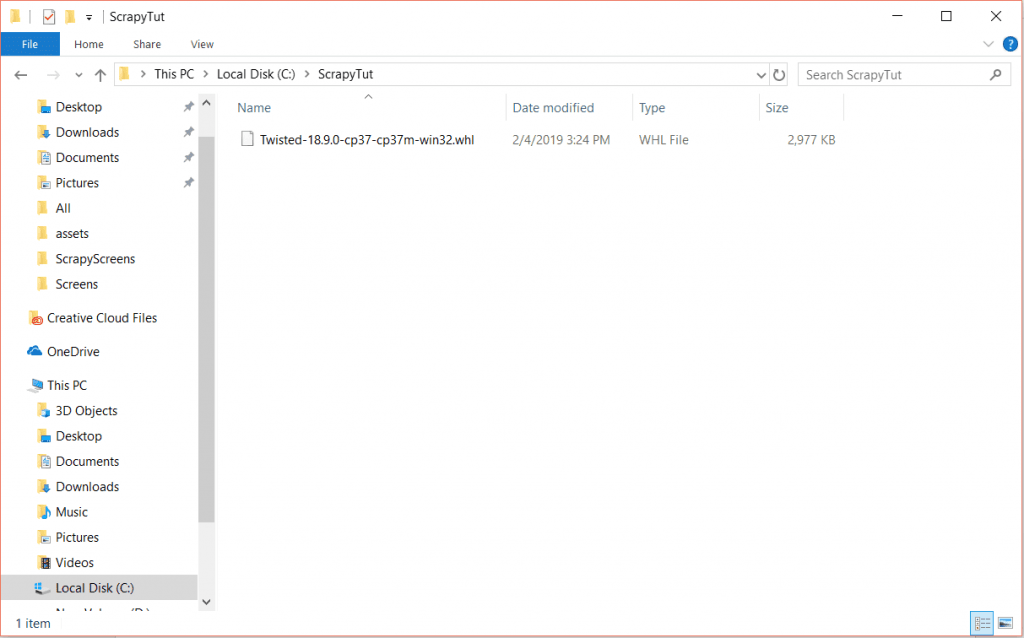Open pinned Documents in Quick access
This screenshot has height=638, width=1024.
[x=87, y=157]
